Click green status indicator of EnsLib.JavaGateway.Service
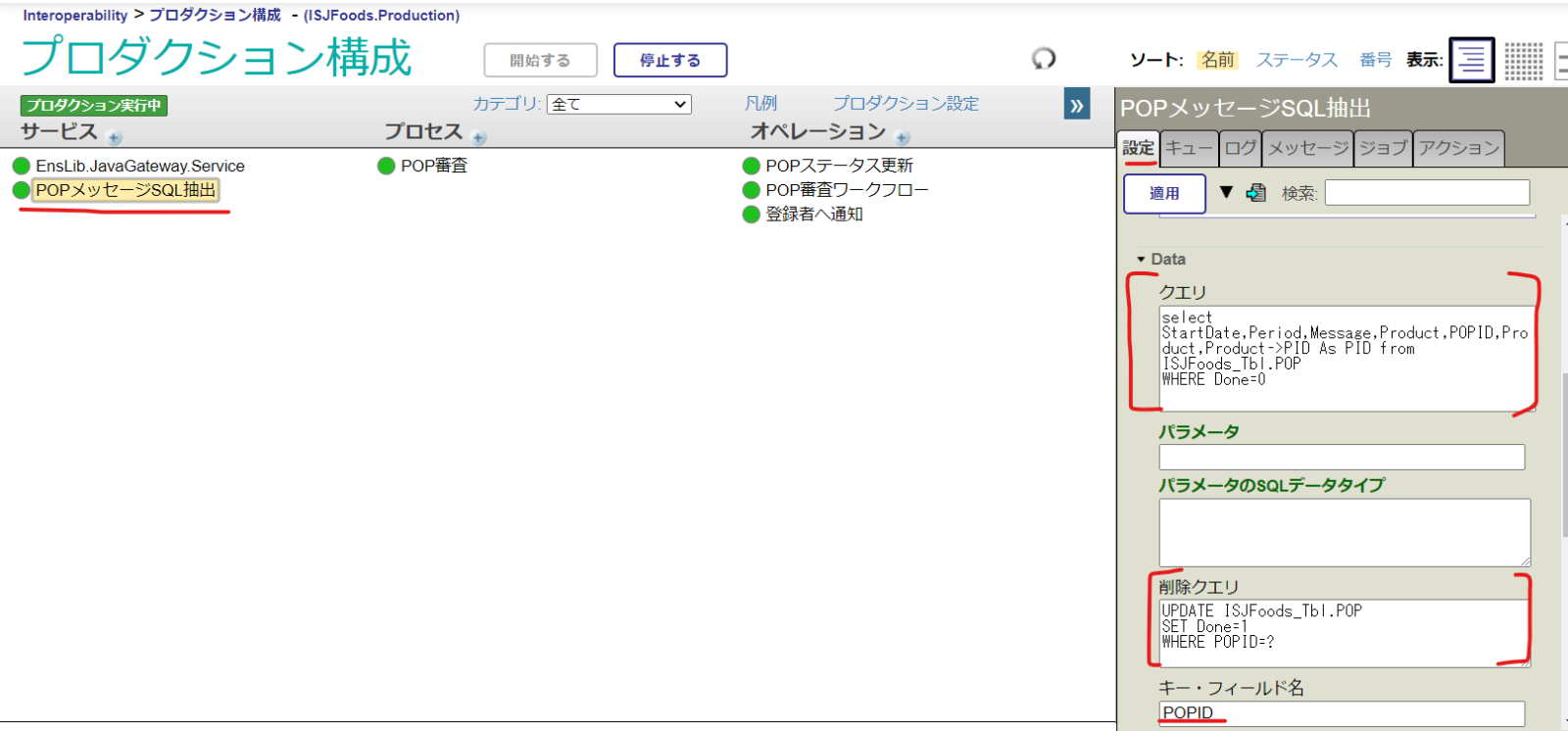1568x731 pixels. point(22,166)
